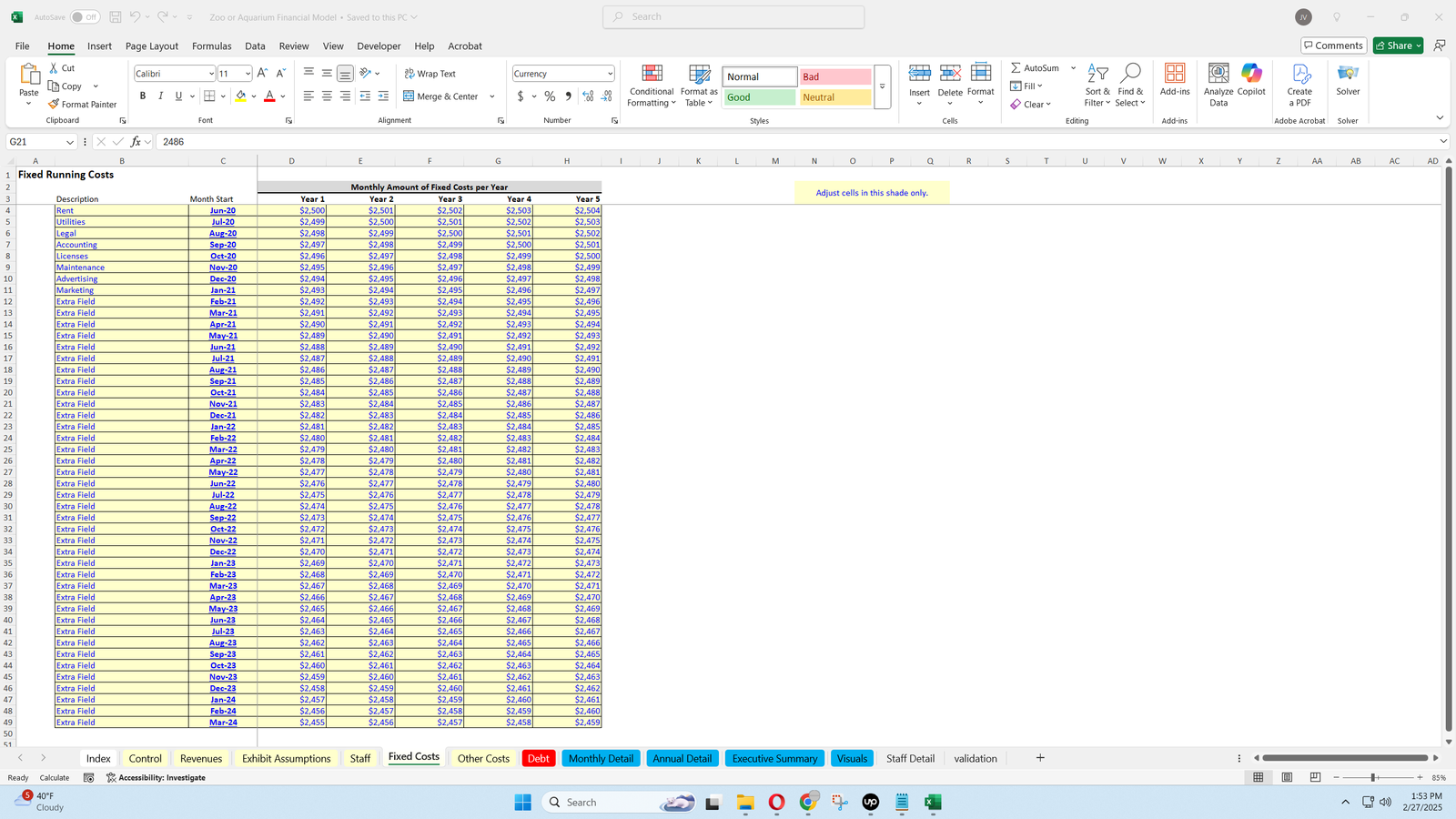The height and width of the screenshot is (819, 1456).
Task: Open Conditional Formatting in the ribbon
Action: click(652, 86)
